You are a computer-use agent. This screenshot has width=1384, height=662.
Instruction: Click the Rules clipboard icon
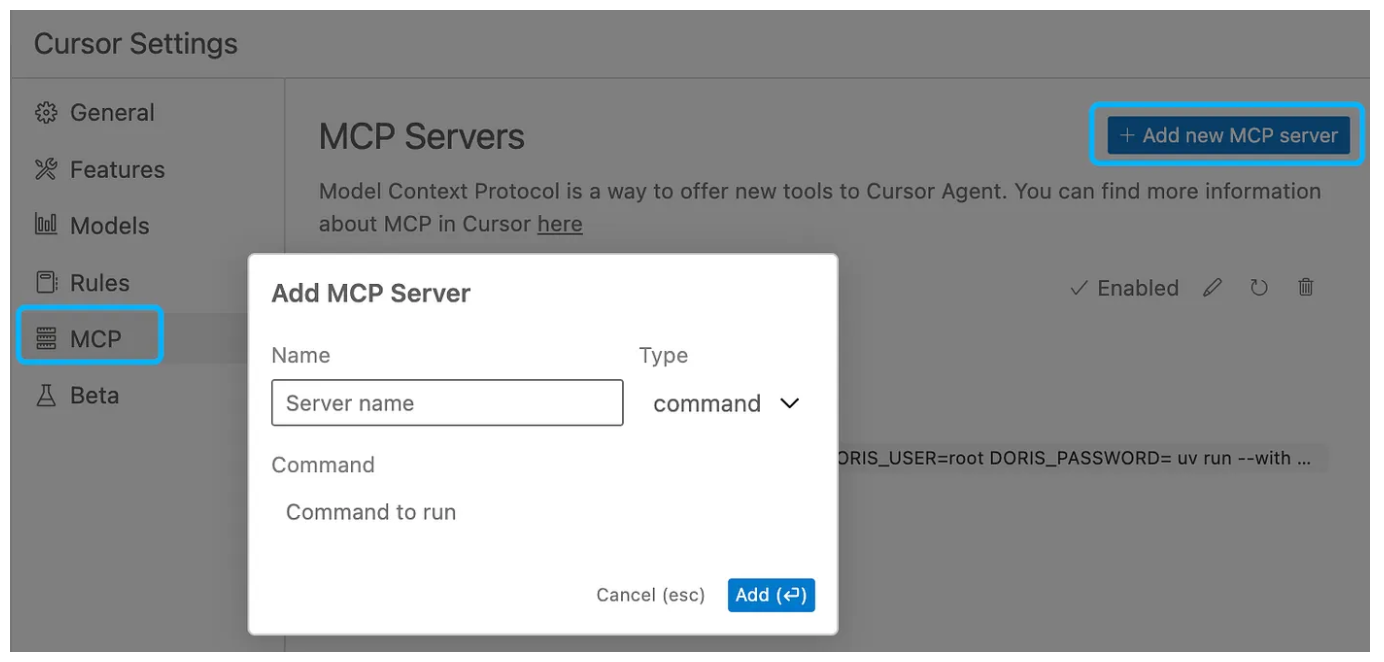coord(44,282)
